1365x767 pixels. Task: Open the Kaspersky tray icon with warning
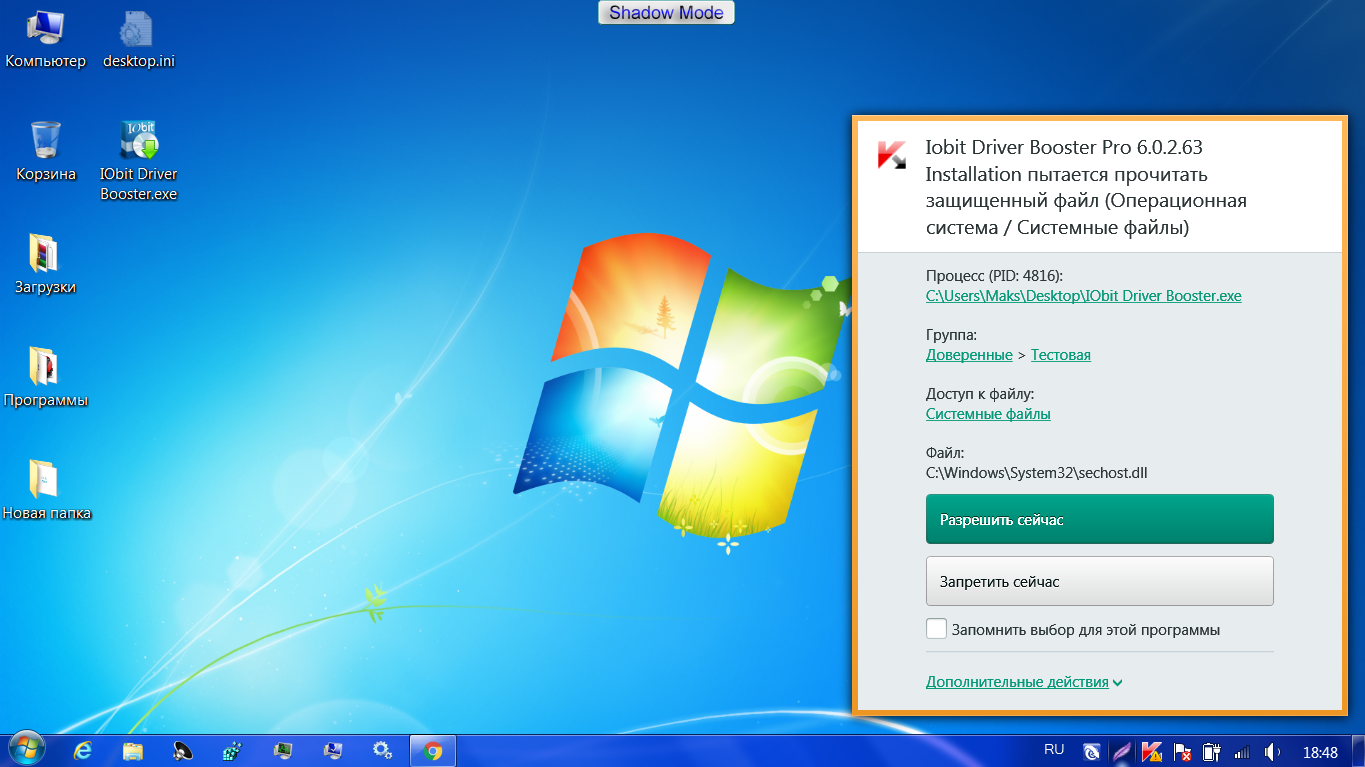(1152, 751)
